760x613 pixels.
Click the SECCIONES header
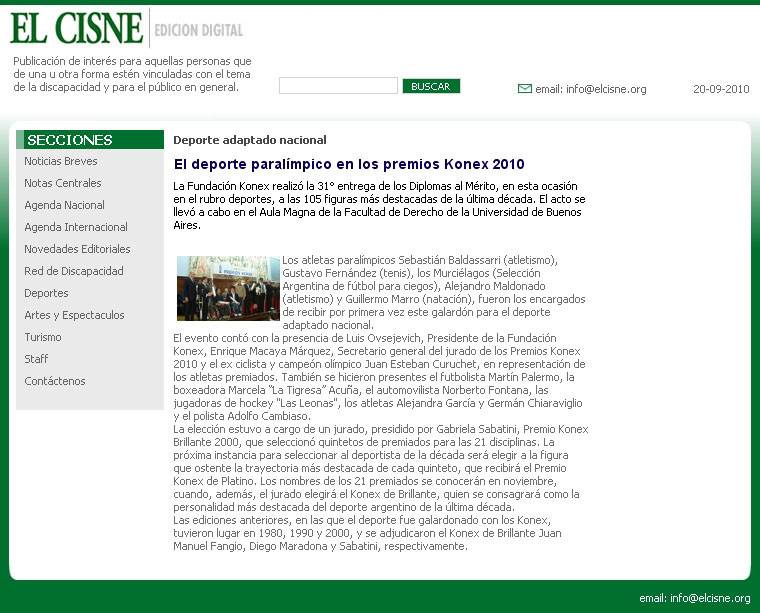[90, 140]
